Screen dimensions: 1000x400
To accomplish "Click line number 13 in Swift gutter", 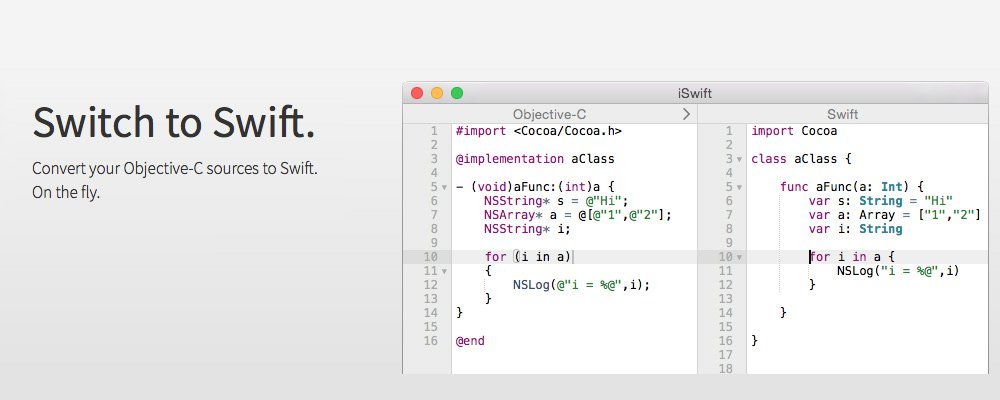I will tap(726, 299).
